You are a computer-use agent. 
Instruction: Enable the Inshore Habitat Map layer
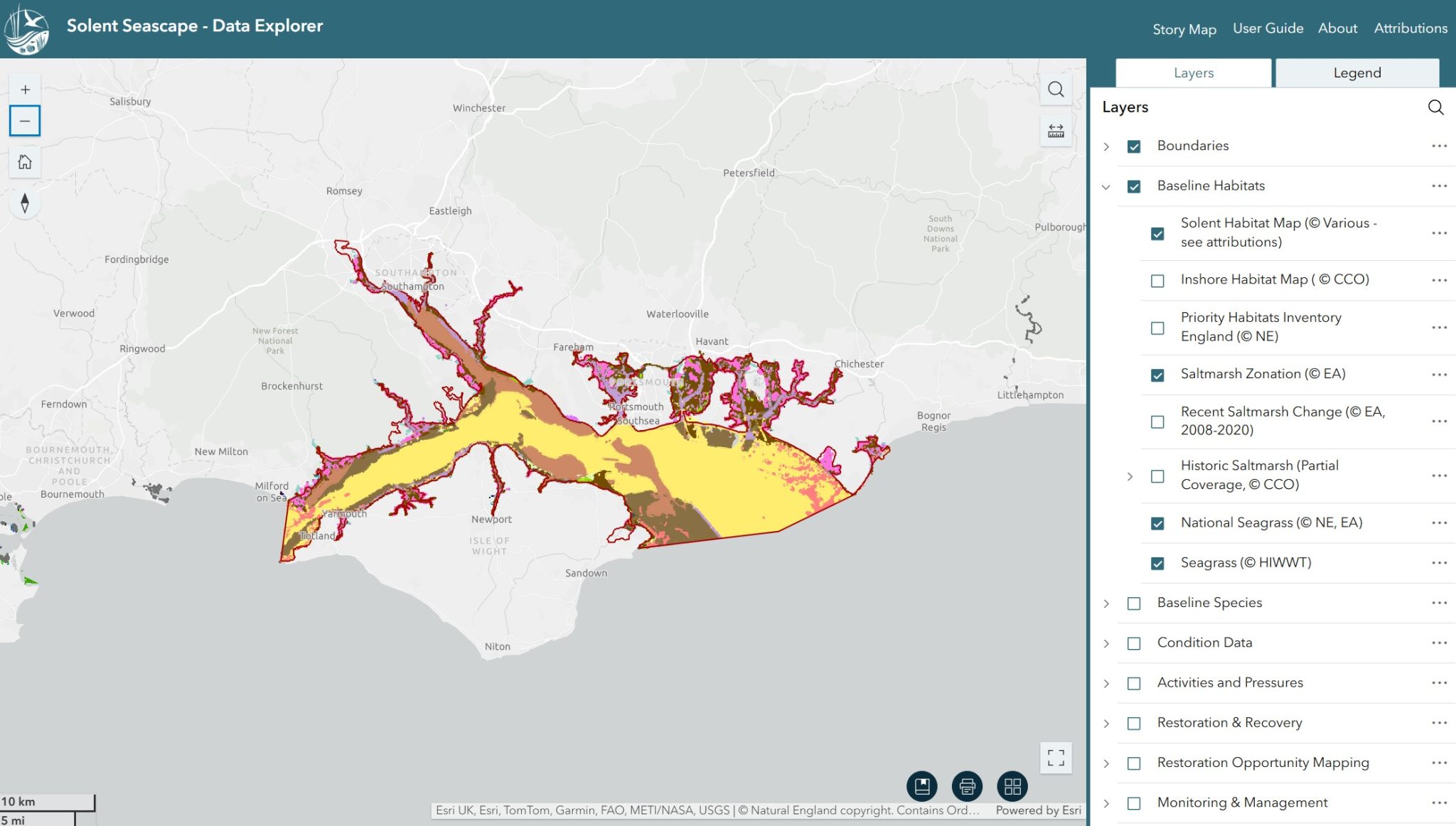[1157, 279]
